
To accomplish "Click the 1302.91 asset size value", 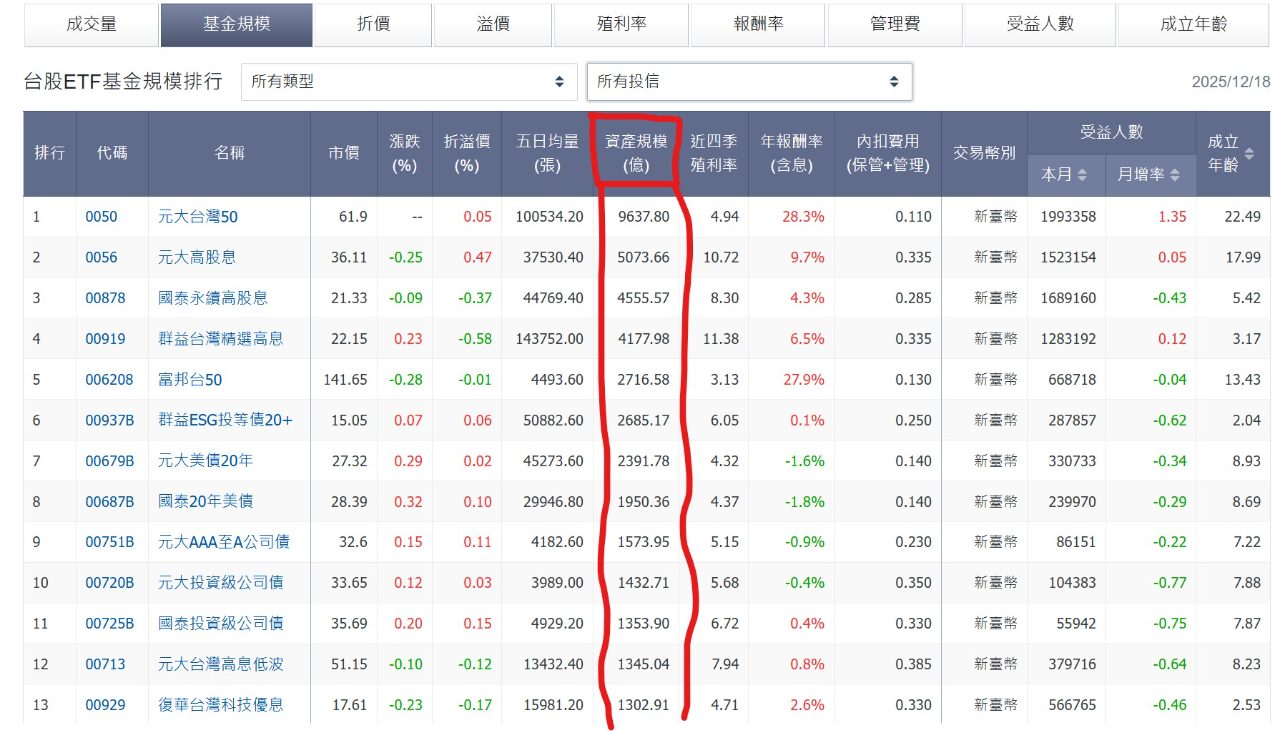I will [x=644, y=705].
